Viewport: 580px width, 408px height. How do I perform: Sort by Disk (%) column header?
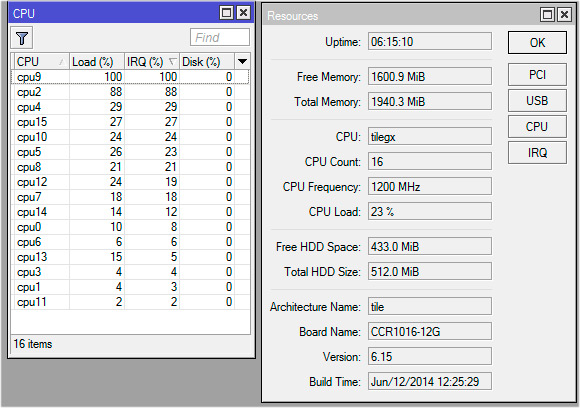[207, 61]
